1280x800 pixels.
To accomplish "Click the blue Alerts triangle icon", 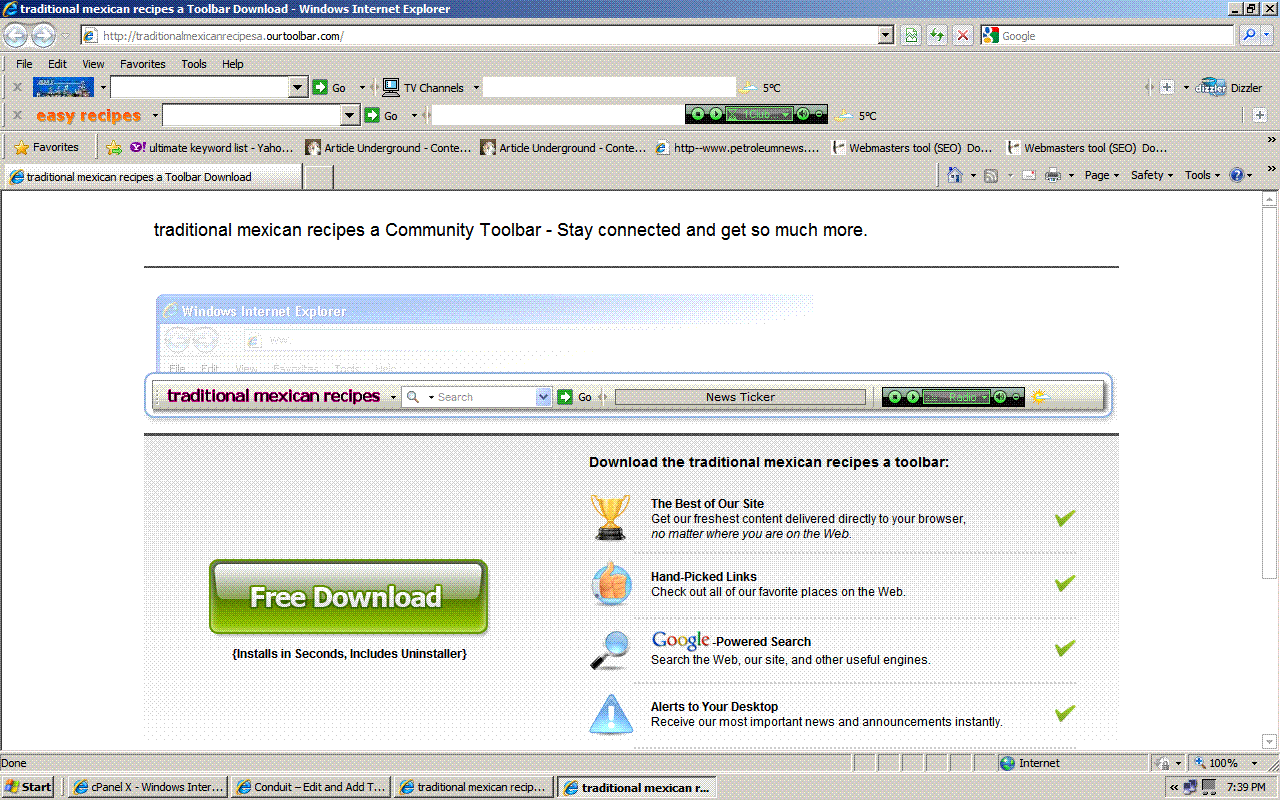I will (x=610, y=713).
